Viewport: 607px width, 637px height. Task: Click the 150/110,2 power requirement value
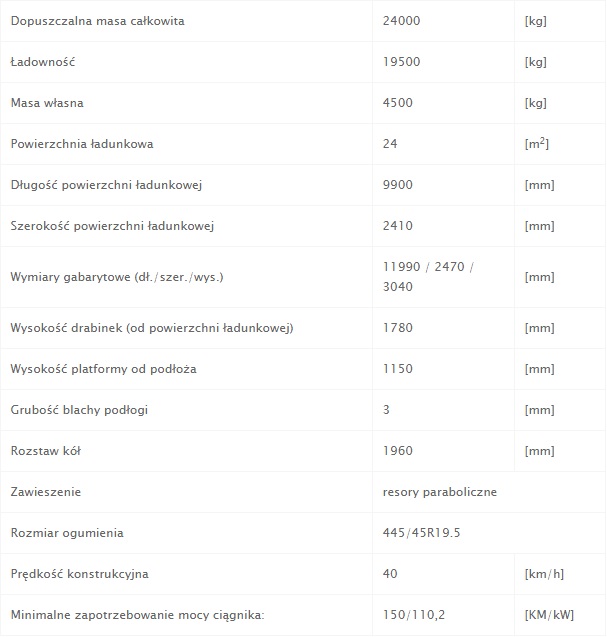(414, 615)
